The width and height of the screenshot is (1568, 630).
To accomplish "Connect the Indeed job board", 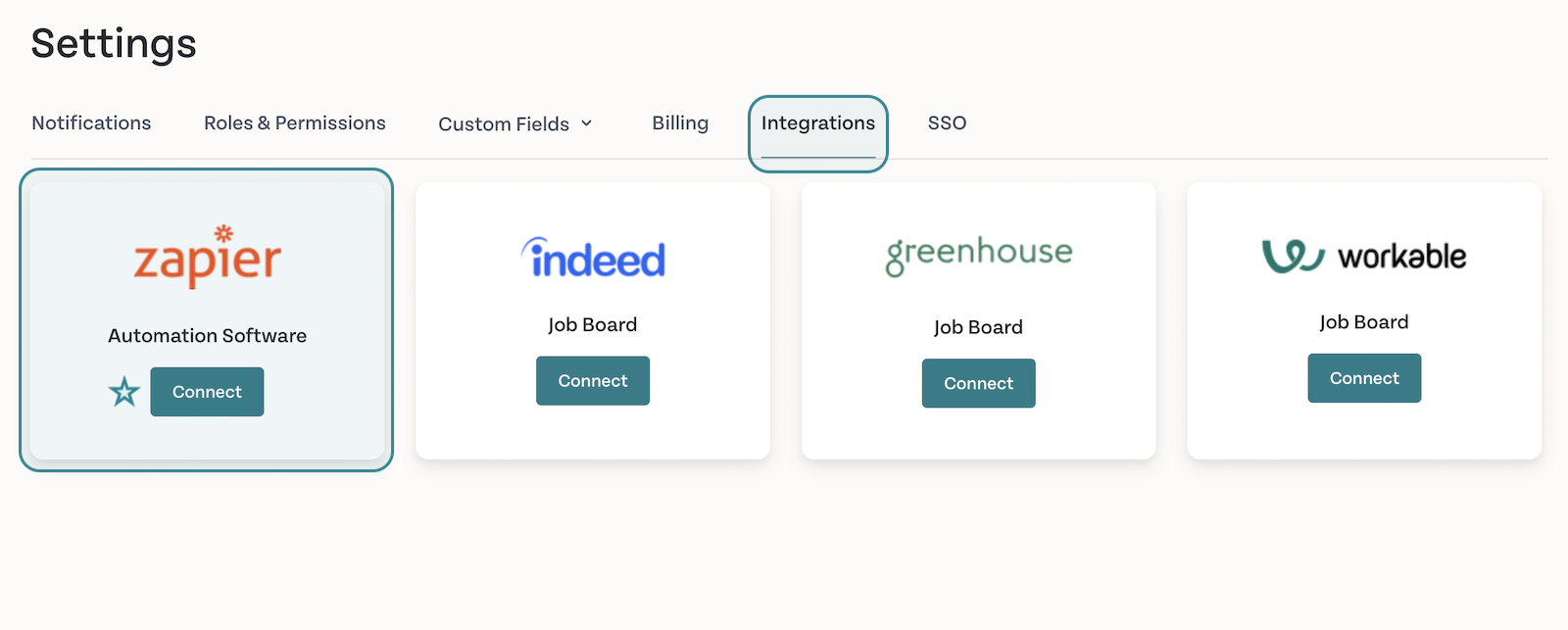I will (x=593, y=381).
